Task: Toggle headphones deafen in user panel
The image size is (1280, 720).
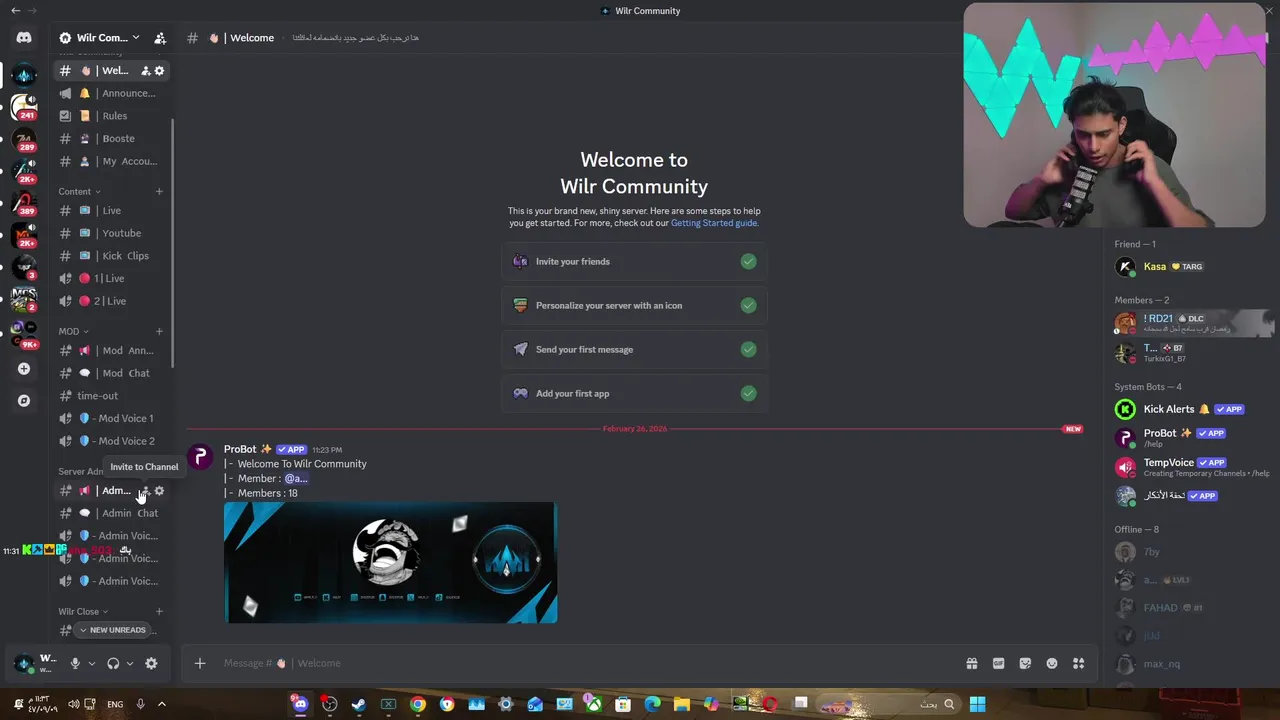Action: [113, 663]
